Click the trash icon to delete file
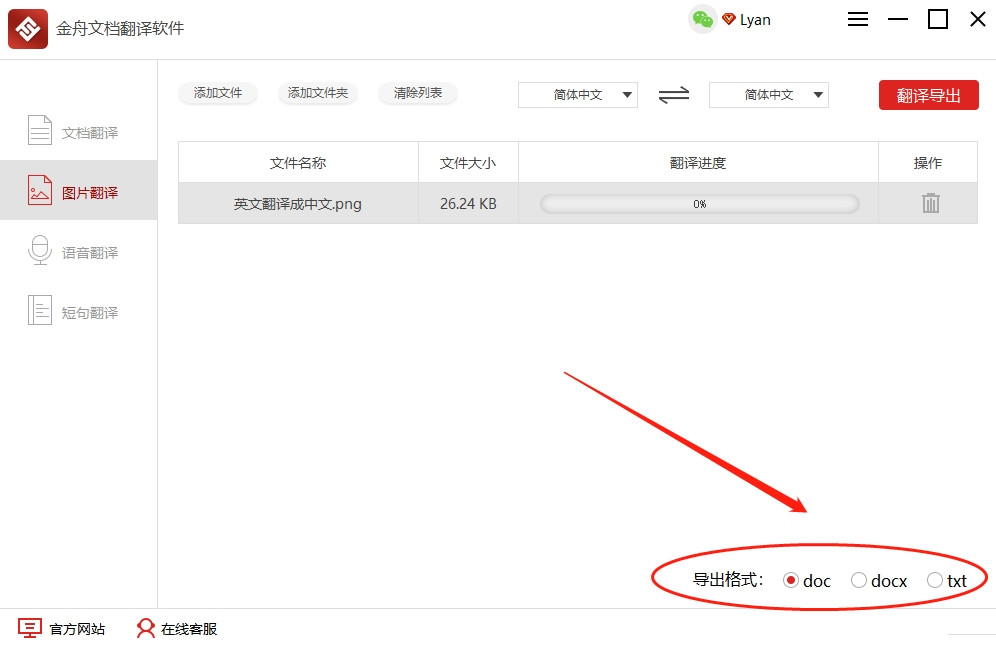This screenshot has width=996, height=647. (930, 203)
